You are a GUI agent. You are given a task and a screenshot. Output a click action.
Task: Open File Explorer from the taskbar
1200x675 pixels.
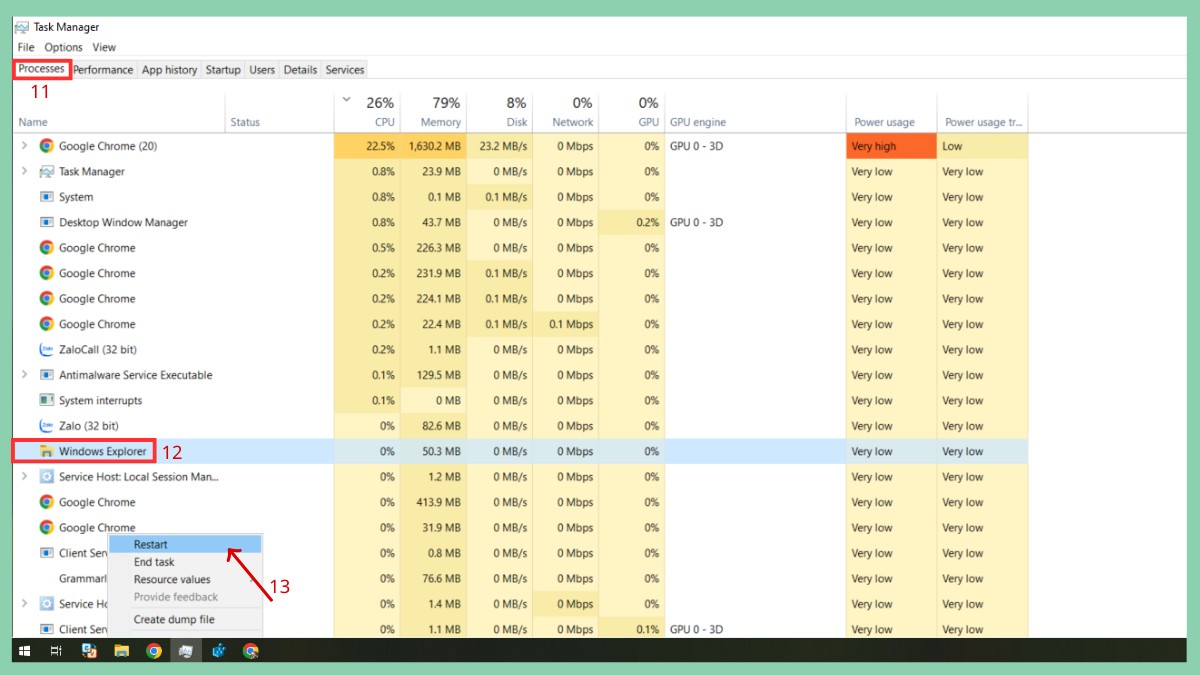click(x=122, y=650)
